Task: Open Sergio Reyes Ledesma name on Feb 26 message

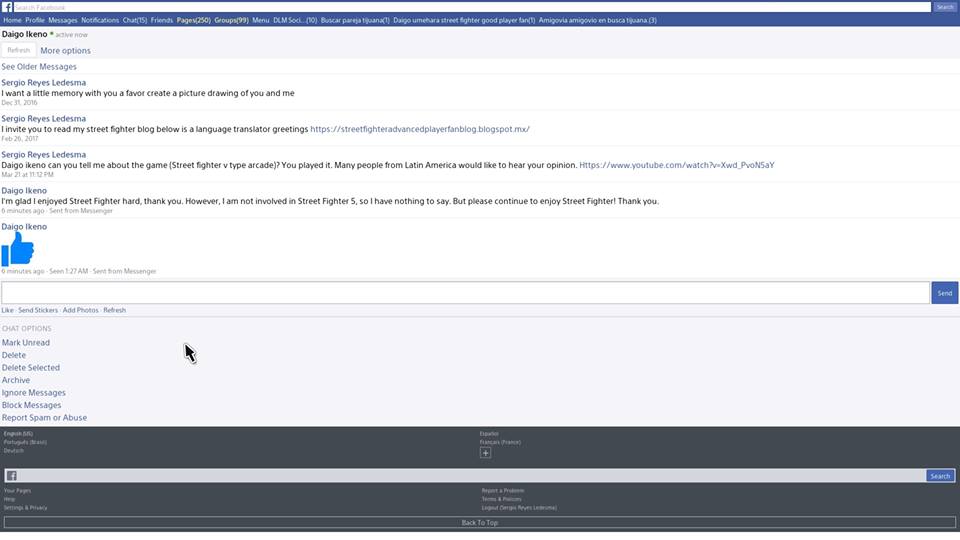Action: (x=43, y=119)
